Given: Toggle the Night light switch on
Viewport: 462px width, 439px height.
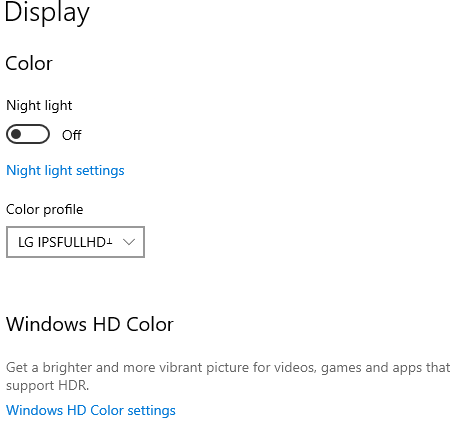Looking at the screenshot, I should click(28, 134).
